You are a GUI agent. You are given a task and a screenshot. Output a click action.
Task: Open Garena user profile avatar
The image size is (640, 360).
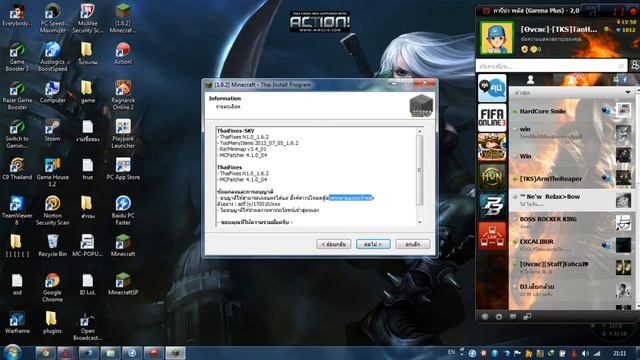click(x=497, y=38)
